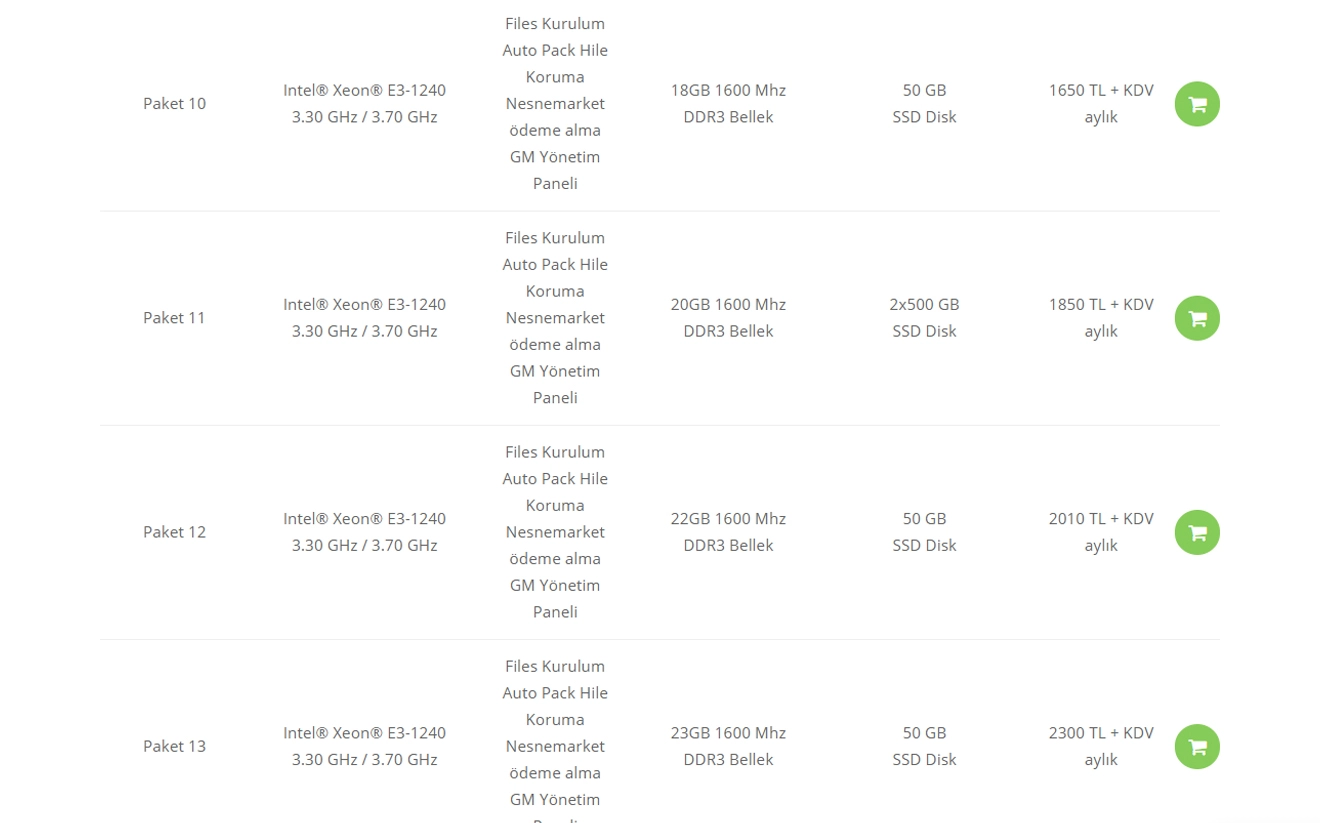Click the 22GB 1600 Mhz DDR3 Bellek text
1320x823 pixels.
coord(728,531)
